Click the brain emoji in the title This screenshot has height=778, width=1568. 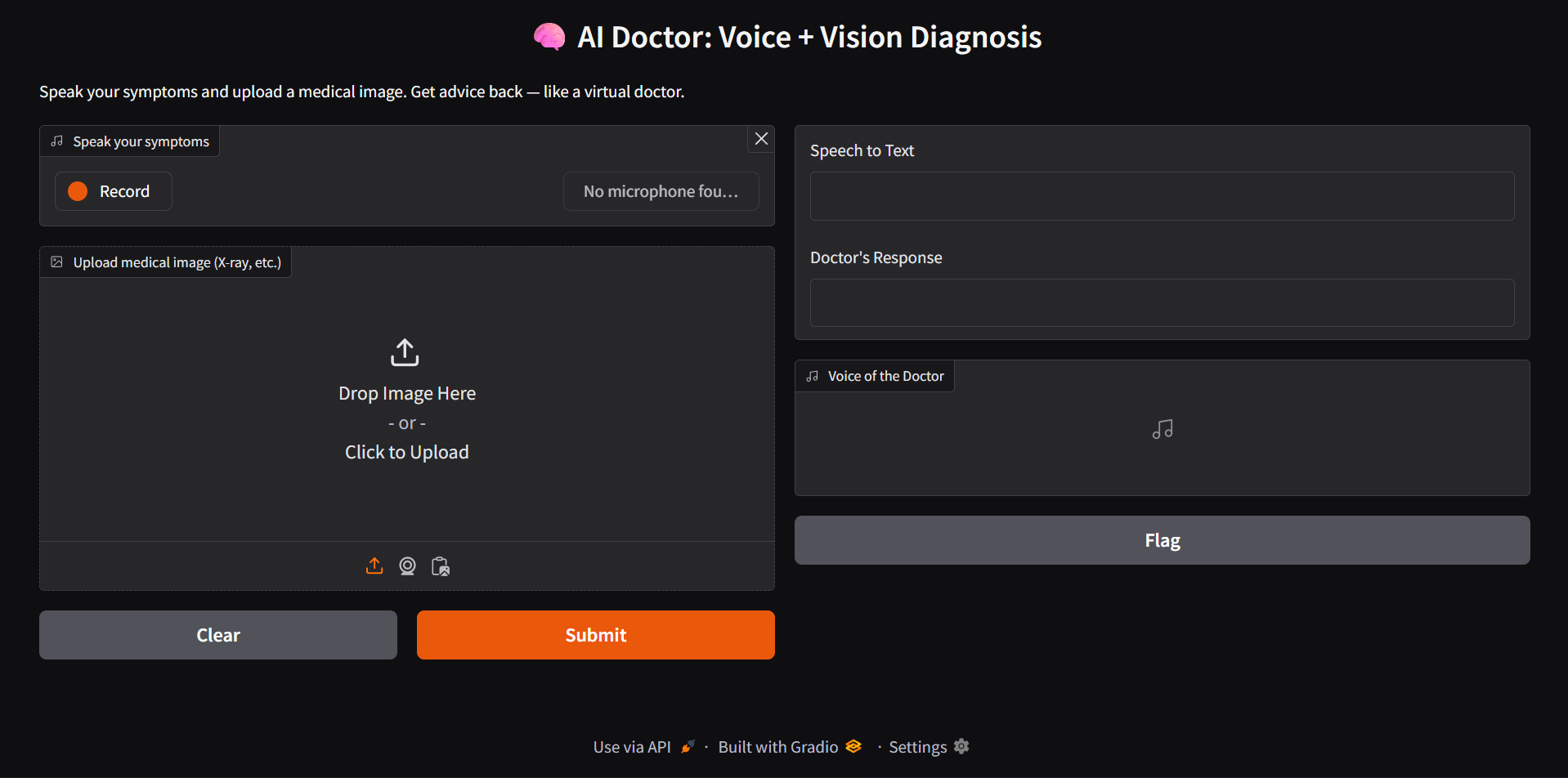(549, 37)
